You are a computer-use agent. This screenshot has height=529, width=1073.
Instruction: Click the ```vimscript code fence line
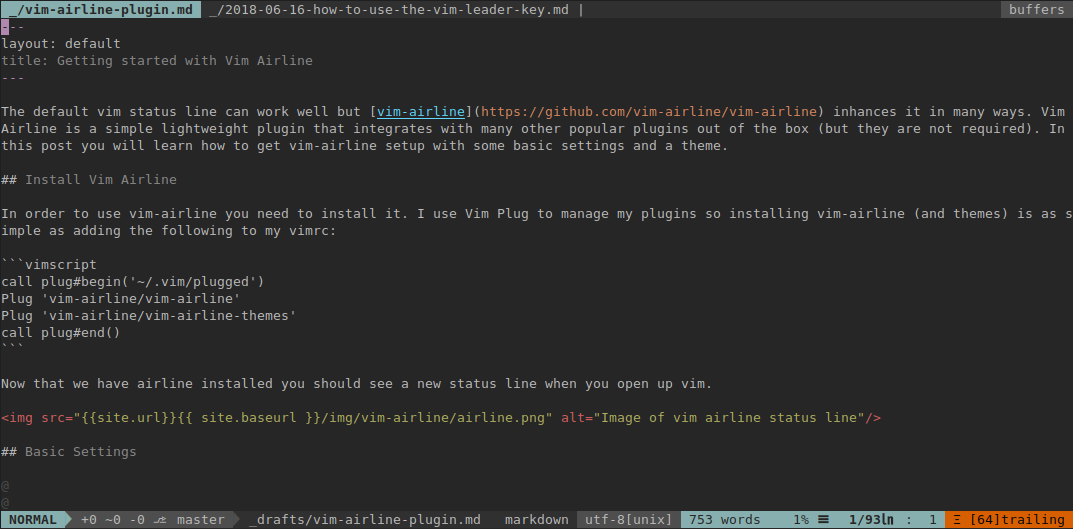coord(49,265)
